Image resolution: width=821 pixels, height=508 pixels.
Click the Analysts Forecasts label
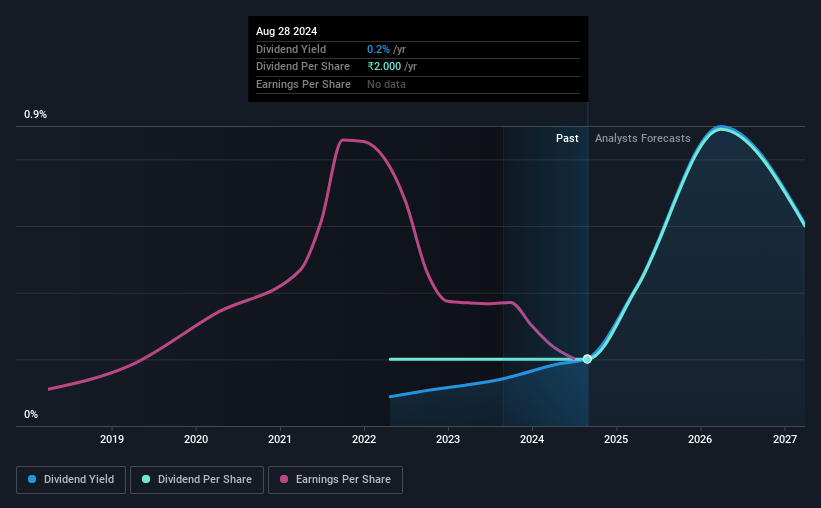[642, 138]
